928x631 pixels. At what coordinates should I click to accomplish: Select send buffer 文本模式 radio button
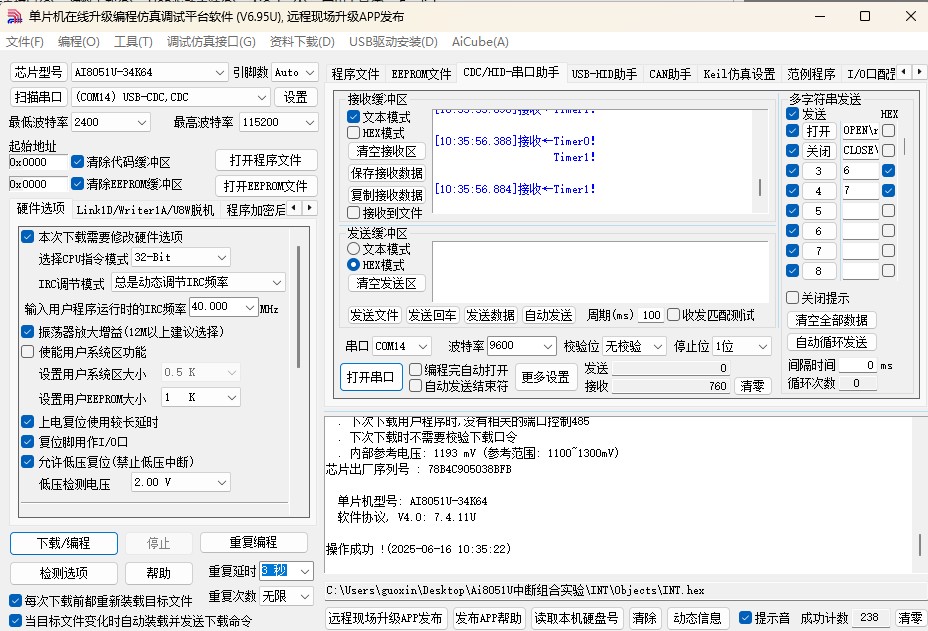pyautogui.click(x=353, y=249)
